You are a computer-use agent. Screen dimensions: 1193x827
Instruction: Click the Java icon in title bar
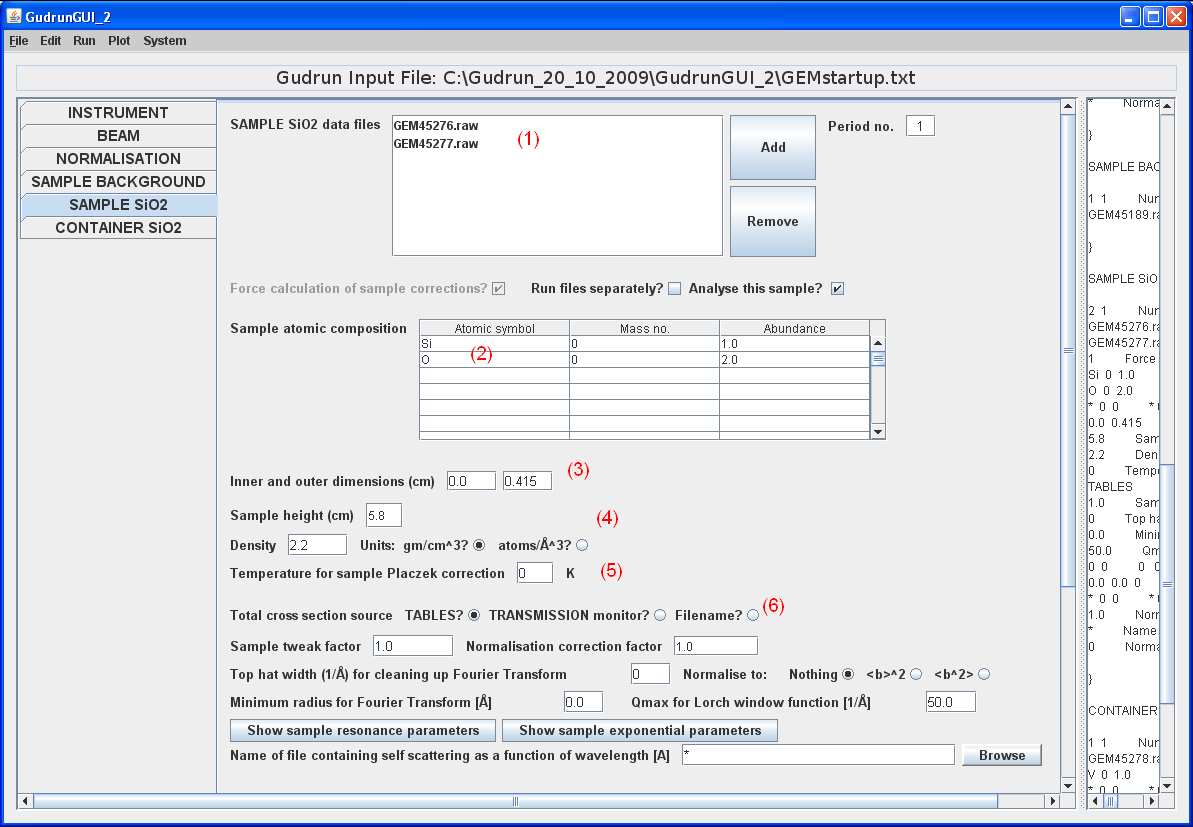pyautogui.click(x=14, y=17)
